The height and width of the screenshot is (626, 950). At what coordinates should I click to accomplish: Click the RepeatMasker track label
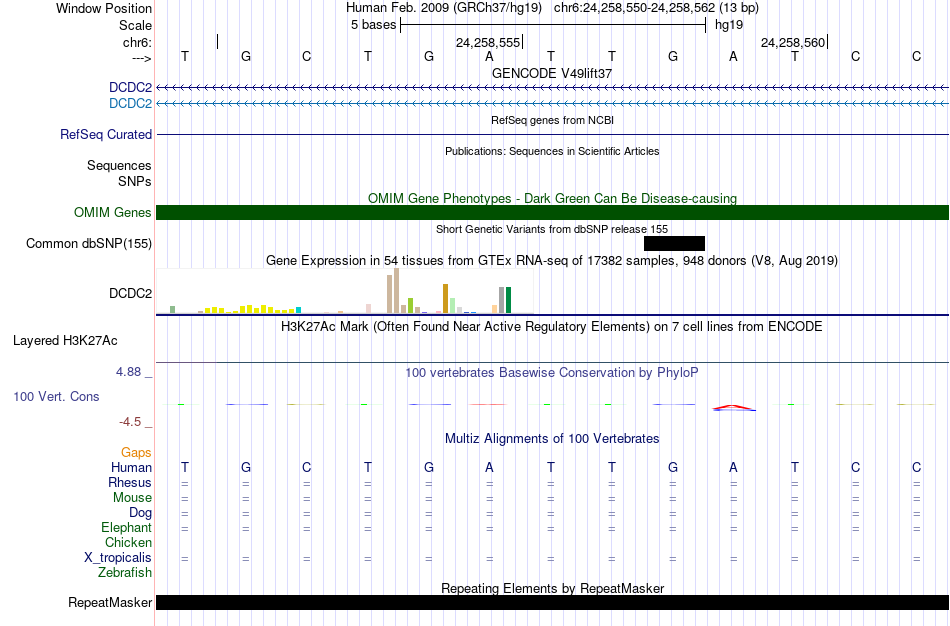pos(110,602)
